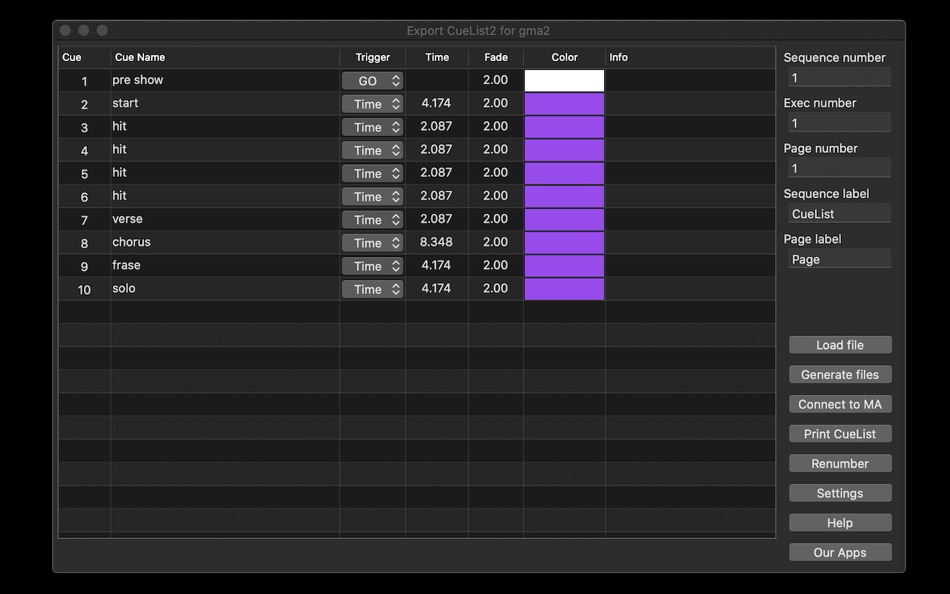Screen dimensions: 950x594
Task: Select the cue name 'start'
Action: pos(125,103)
